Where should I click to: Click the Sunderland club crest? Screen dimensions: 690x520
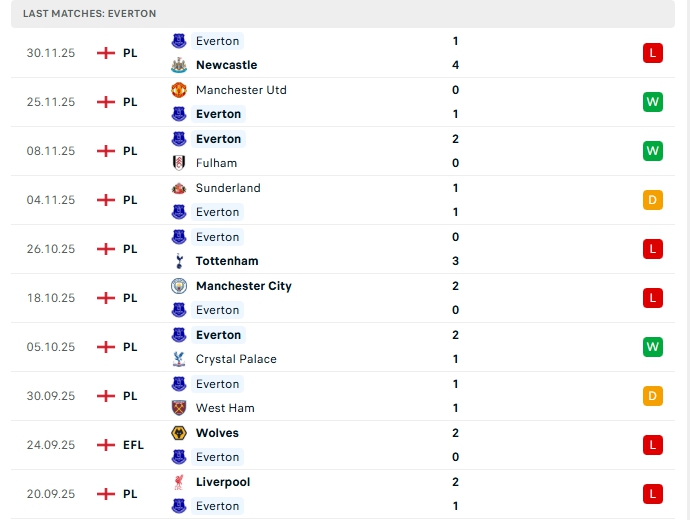pos(179,188)
